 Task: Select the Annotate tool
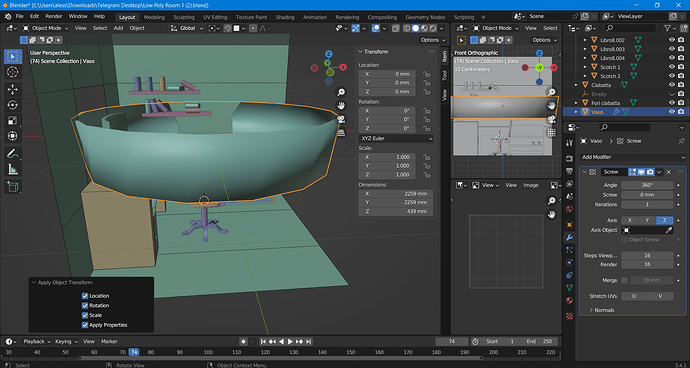[x=12, y=154]
